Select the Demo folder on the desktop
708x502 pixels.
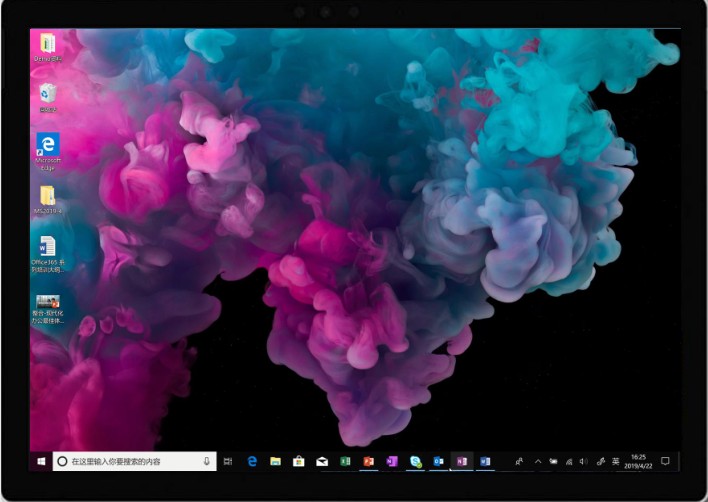pos(48,47)
